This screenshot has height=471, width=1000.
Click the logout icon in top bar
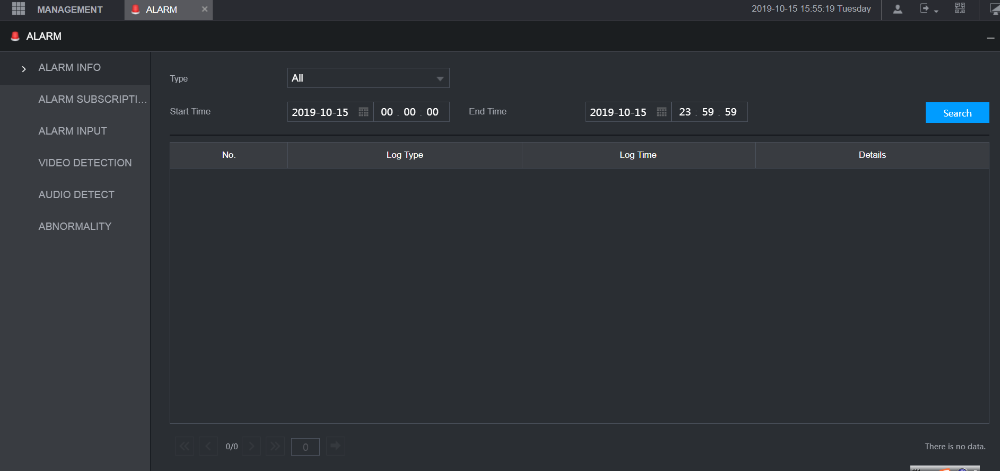925,9
